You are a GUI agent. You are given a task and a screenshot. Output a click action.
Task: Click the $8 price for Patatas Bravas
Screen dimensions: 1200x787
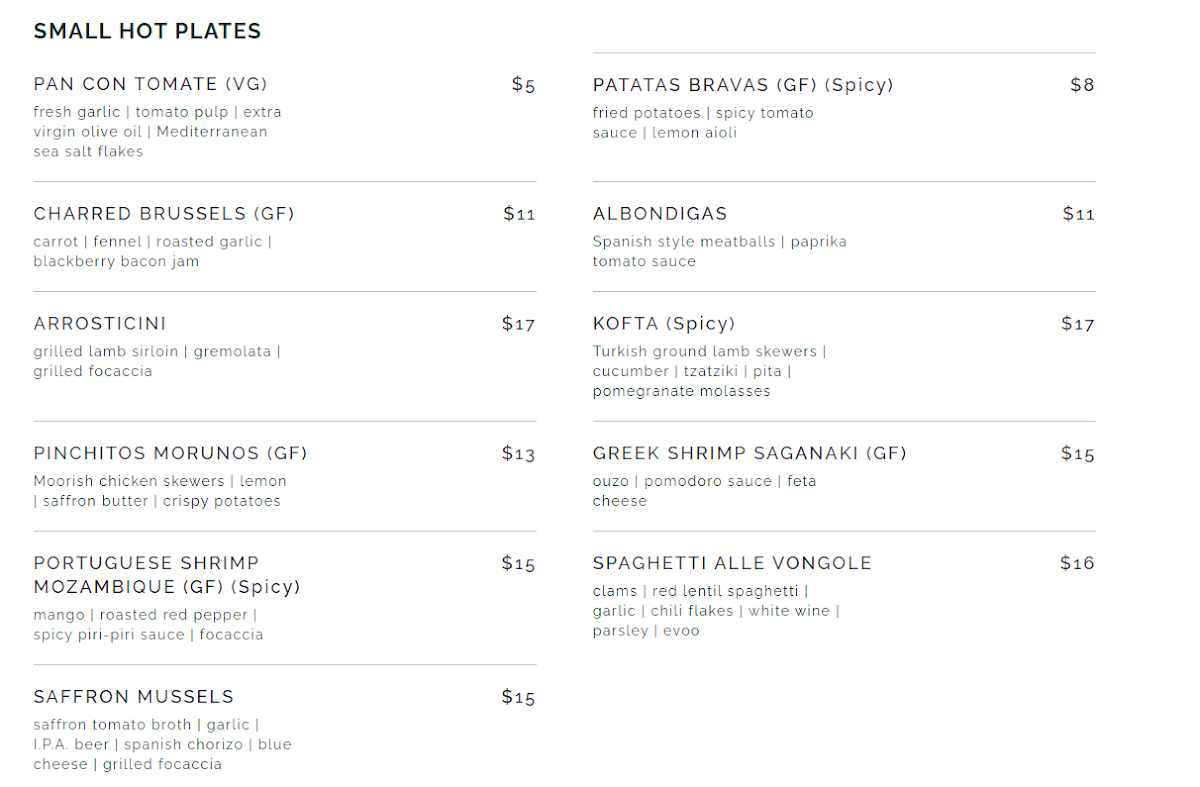pyautogui.click(x=1083, y=85)
